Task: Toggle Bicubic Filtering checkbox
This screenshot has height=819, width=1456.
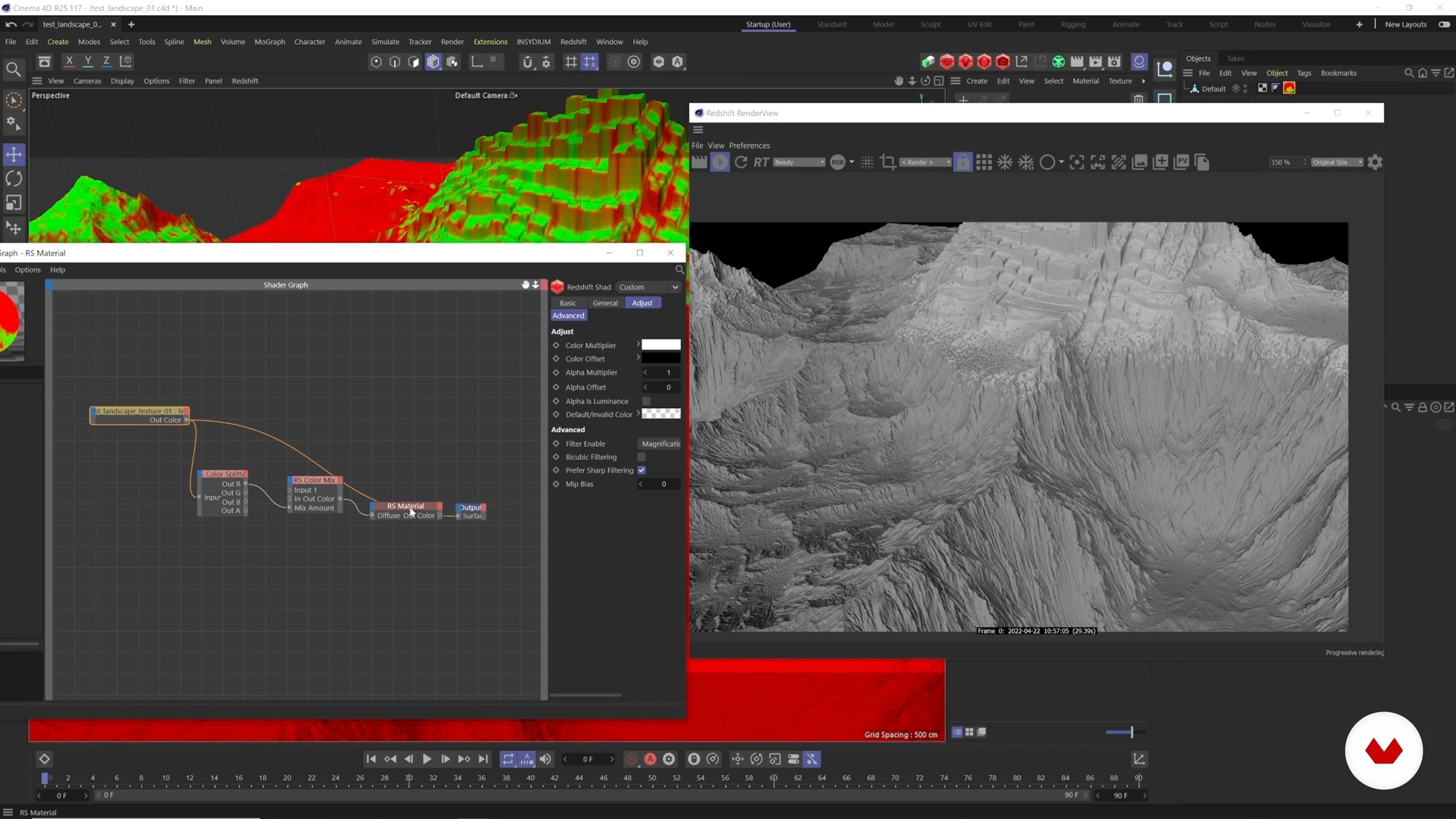Action: click(642, 457)
